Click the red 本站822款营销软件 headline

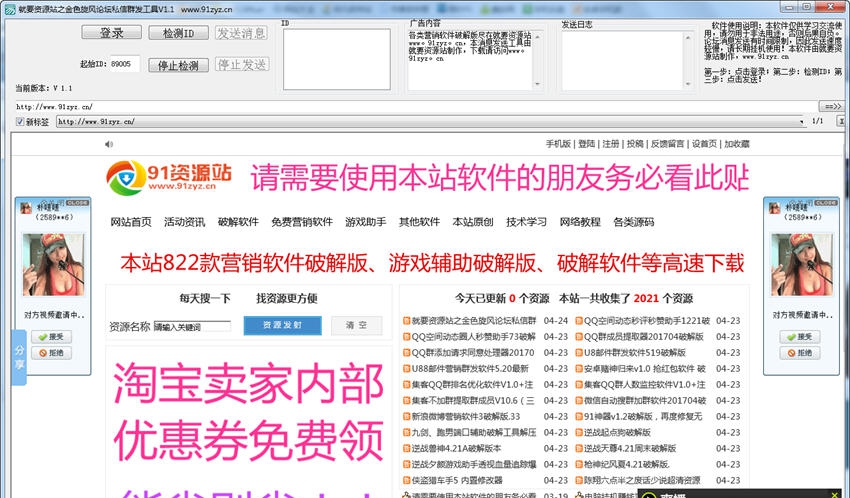point(432,263)
